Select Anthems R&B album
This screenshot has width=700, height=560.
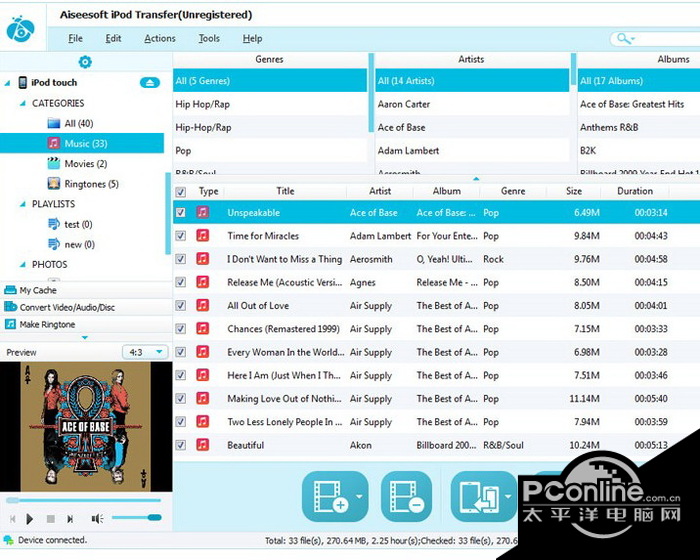tap(639, 127)
